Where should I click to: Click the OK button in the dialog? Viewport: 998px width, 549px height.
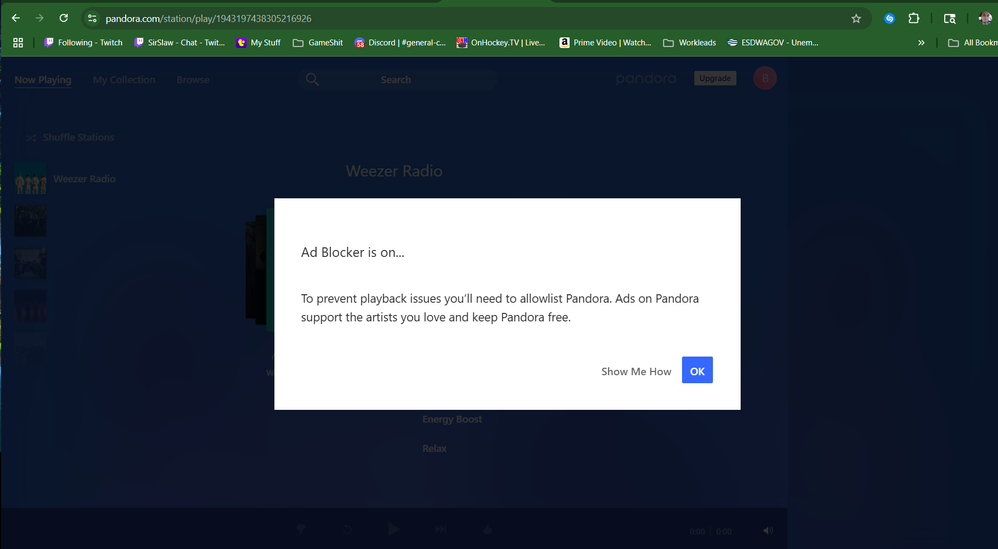697,370
